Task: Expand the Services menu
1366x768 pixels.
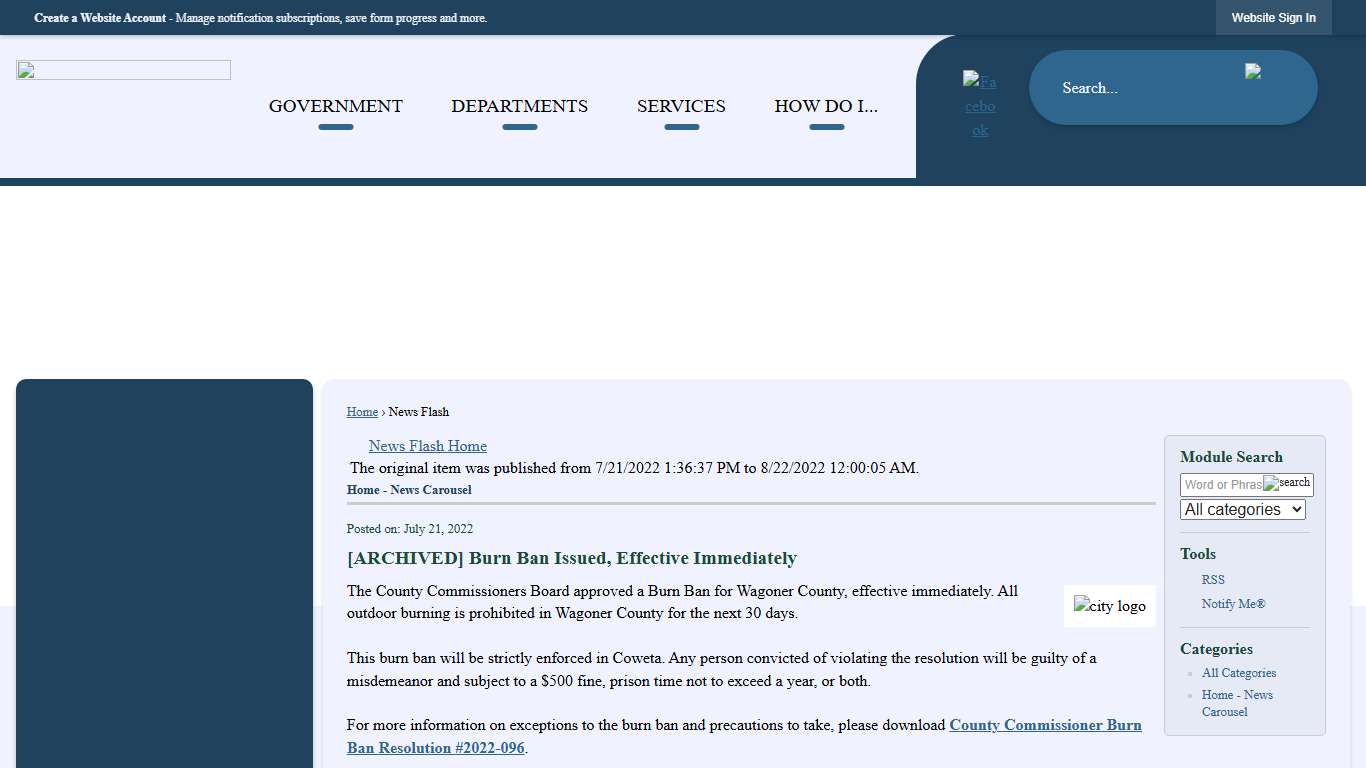Action: (x=681, y=106)
